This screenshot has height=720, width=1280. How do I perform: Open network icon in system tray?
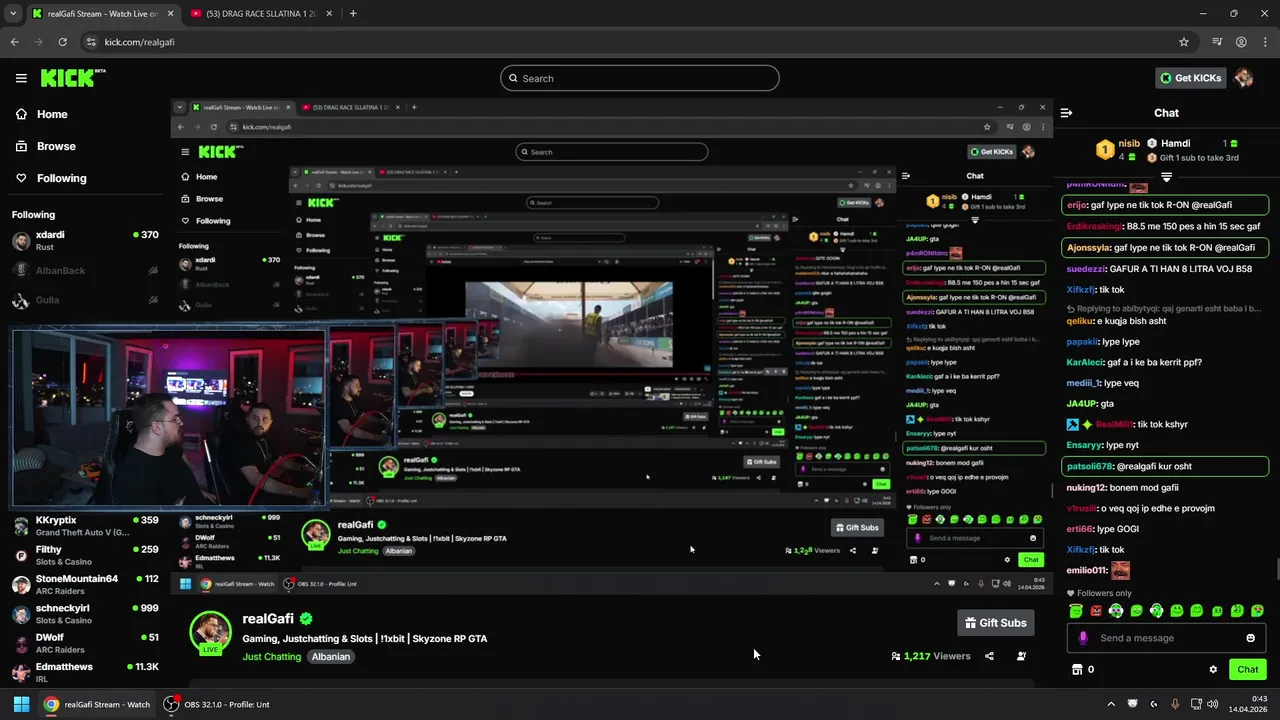(x=1195, y=704)
